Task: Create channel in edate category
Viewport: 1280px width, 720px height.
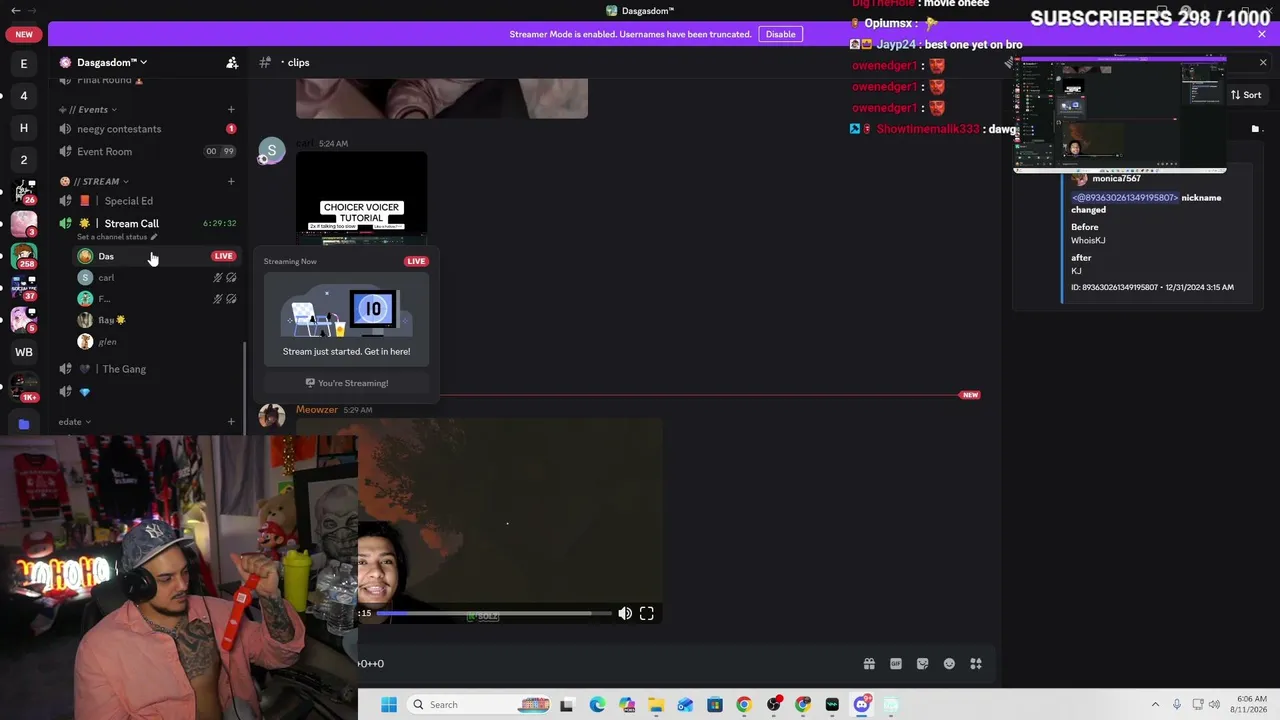Action: 231,422
